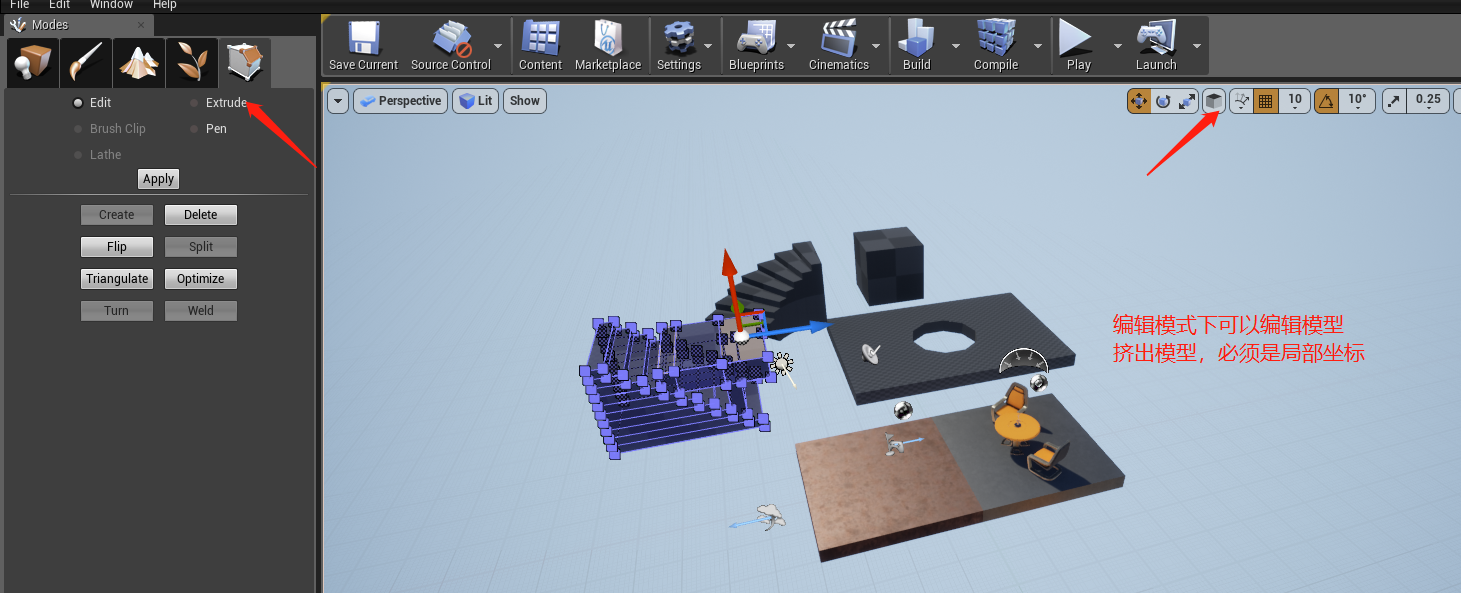This screenshot has width=1461, height=593.
Task: Click the Triangulate button
Action: pyautogui.click(x=117, y=279)
